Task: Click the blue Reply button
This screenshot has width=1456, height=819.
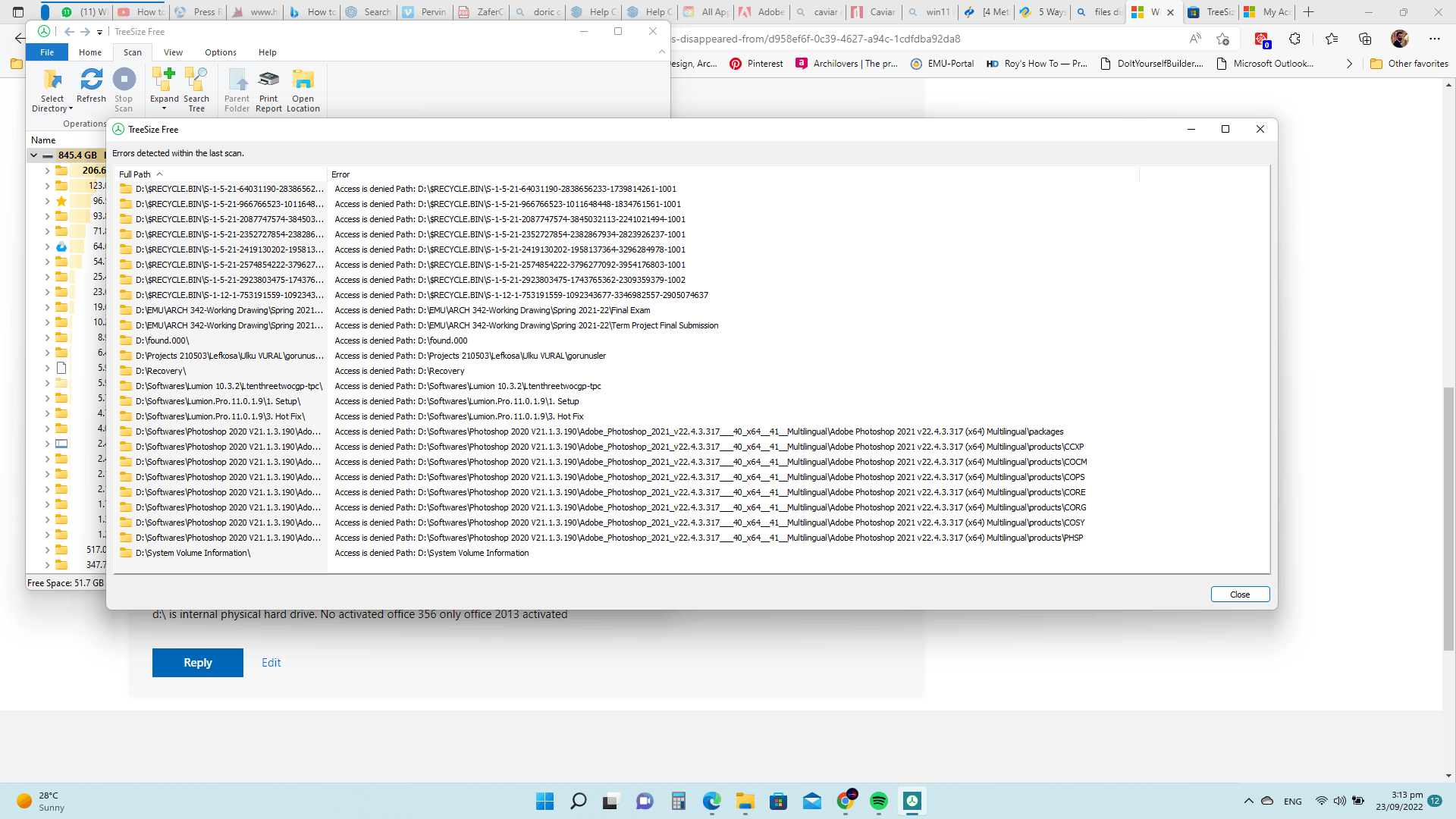Action: click(x=198, y=663)
